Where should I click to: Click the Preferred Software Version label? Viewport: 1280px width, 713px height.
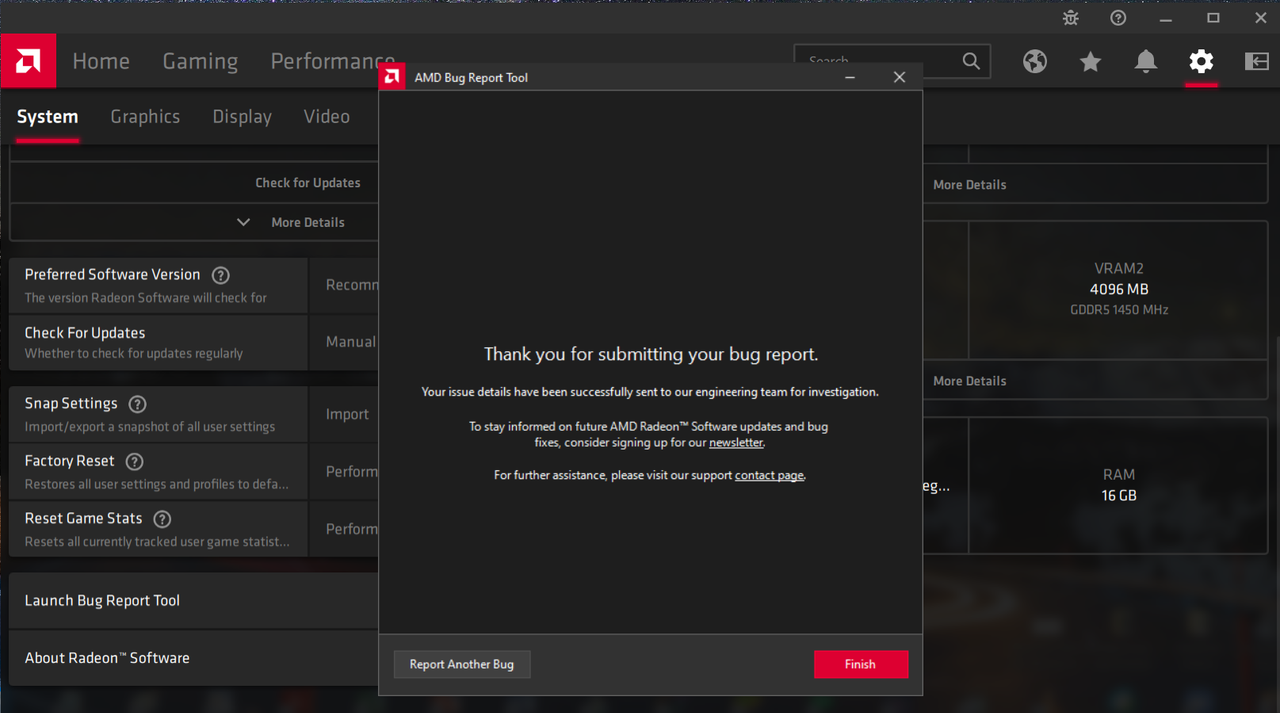point(112,274)
